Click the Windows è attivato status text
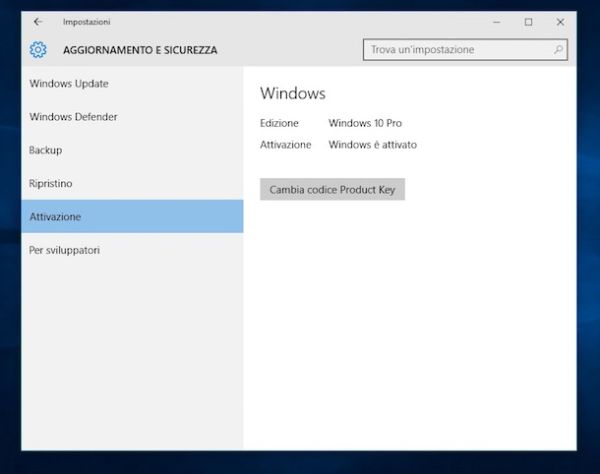 pyautogui.click(x=372, y=145)
